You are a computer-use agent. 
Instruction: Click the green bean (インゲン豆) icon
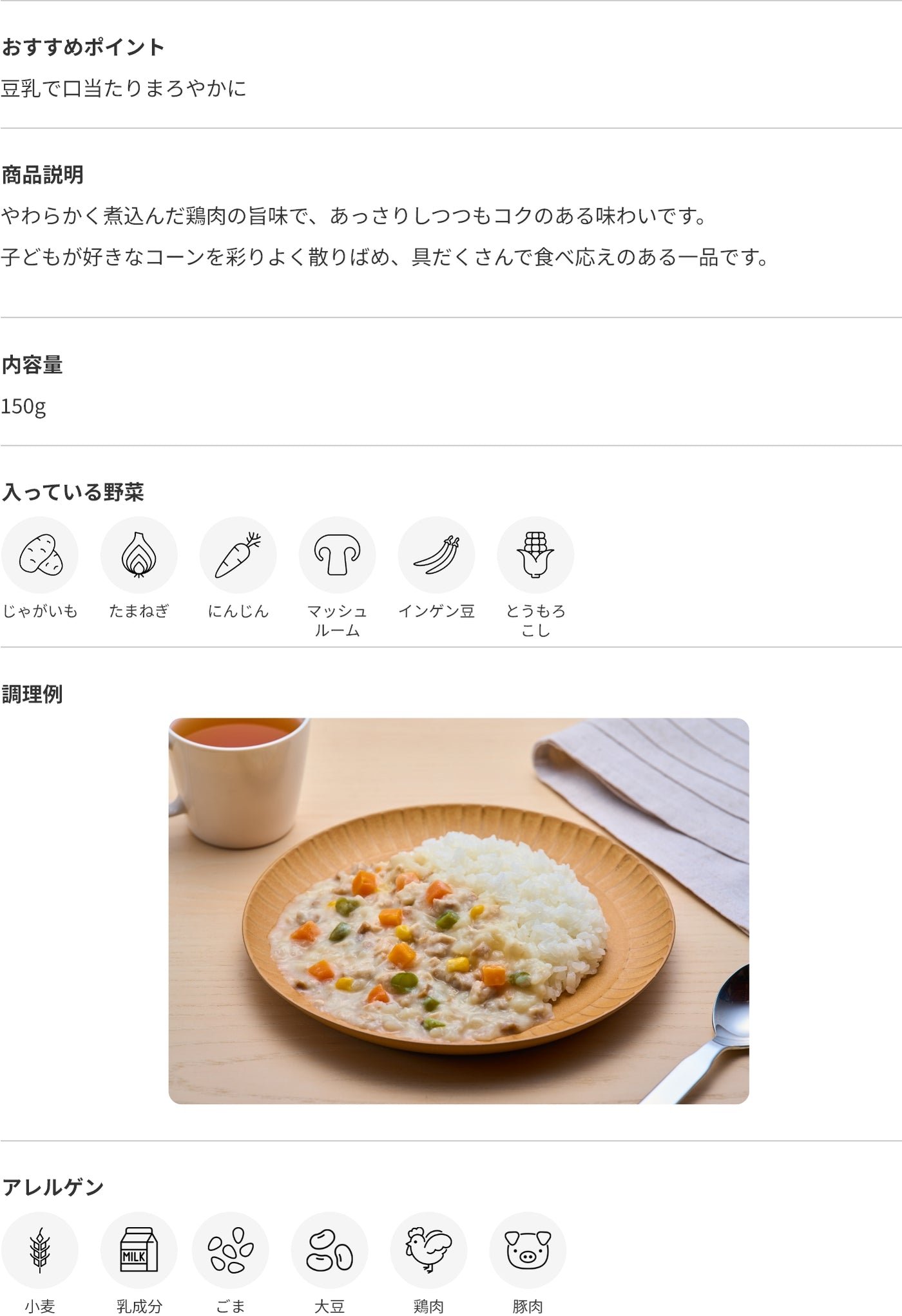click(437, 555)
